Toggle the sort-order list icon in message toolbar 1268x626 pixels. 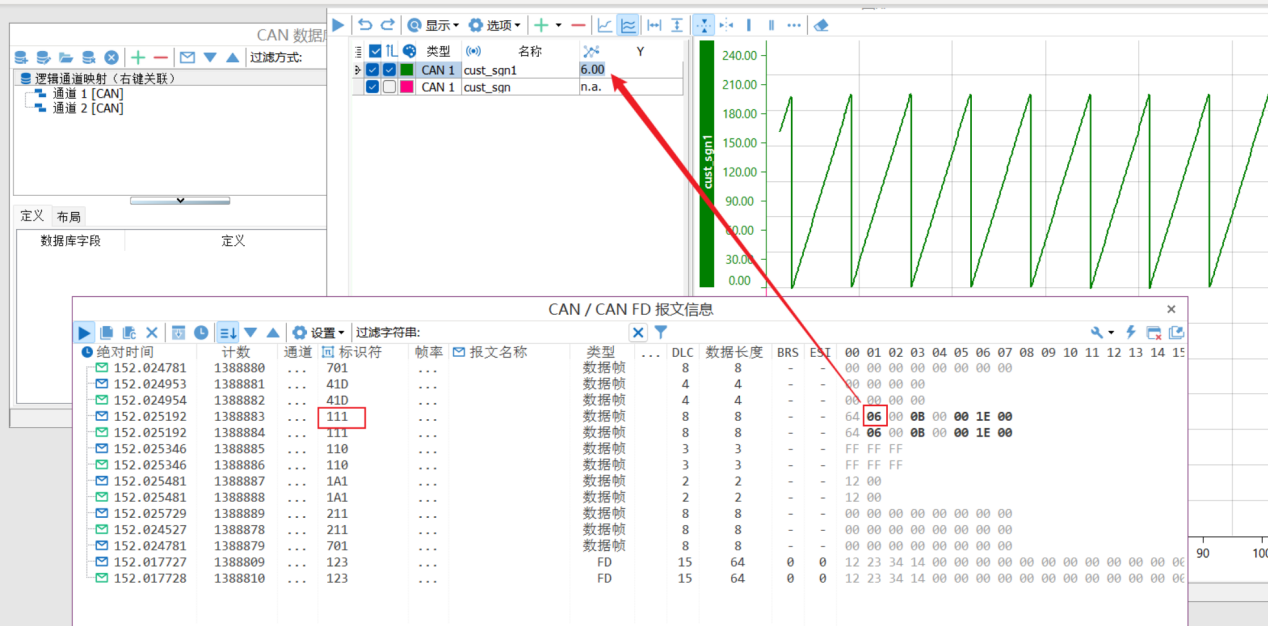point(228,332)
